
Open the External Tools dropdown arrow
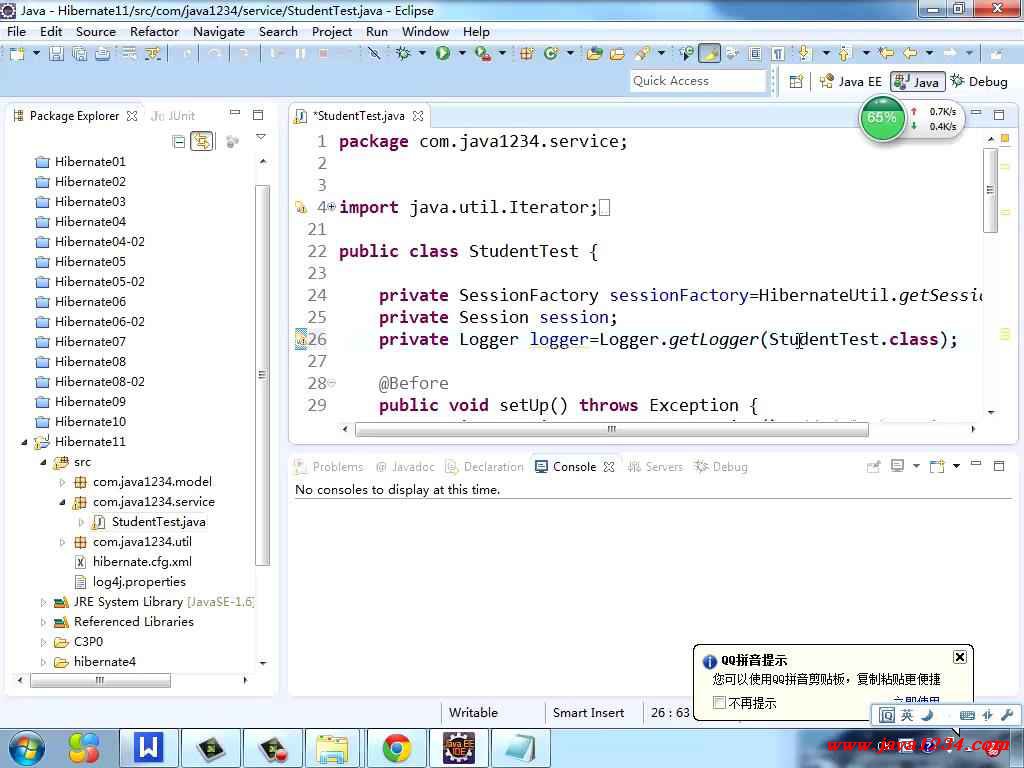(x=502, y=53)
